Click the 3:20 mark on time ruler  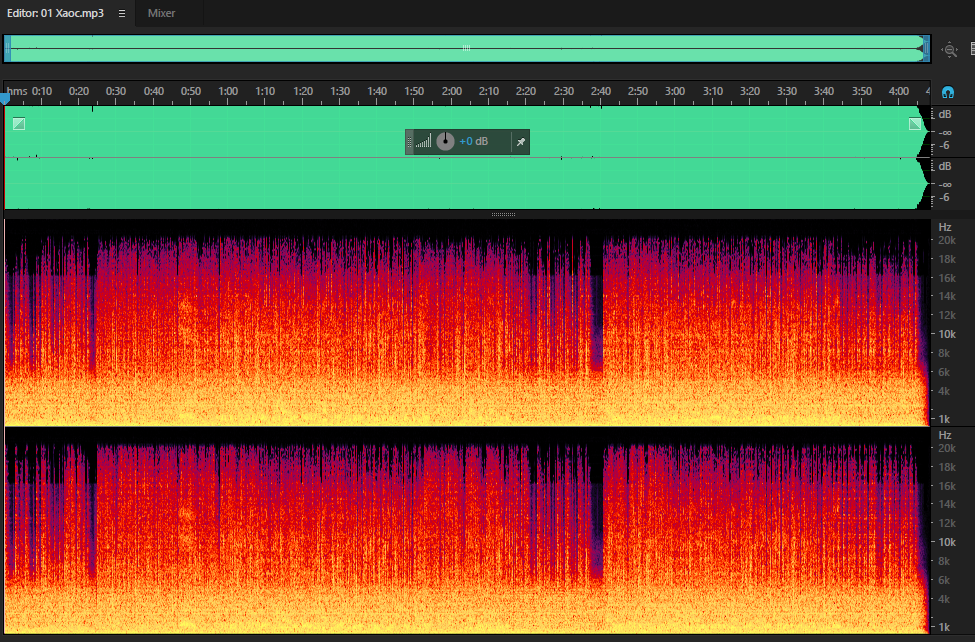click(x=749, y=91)
